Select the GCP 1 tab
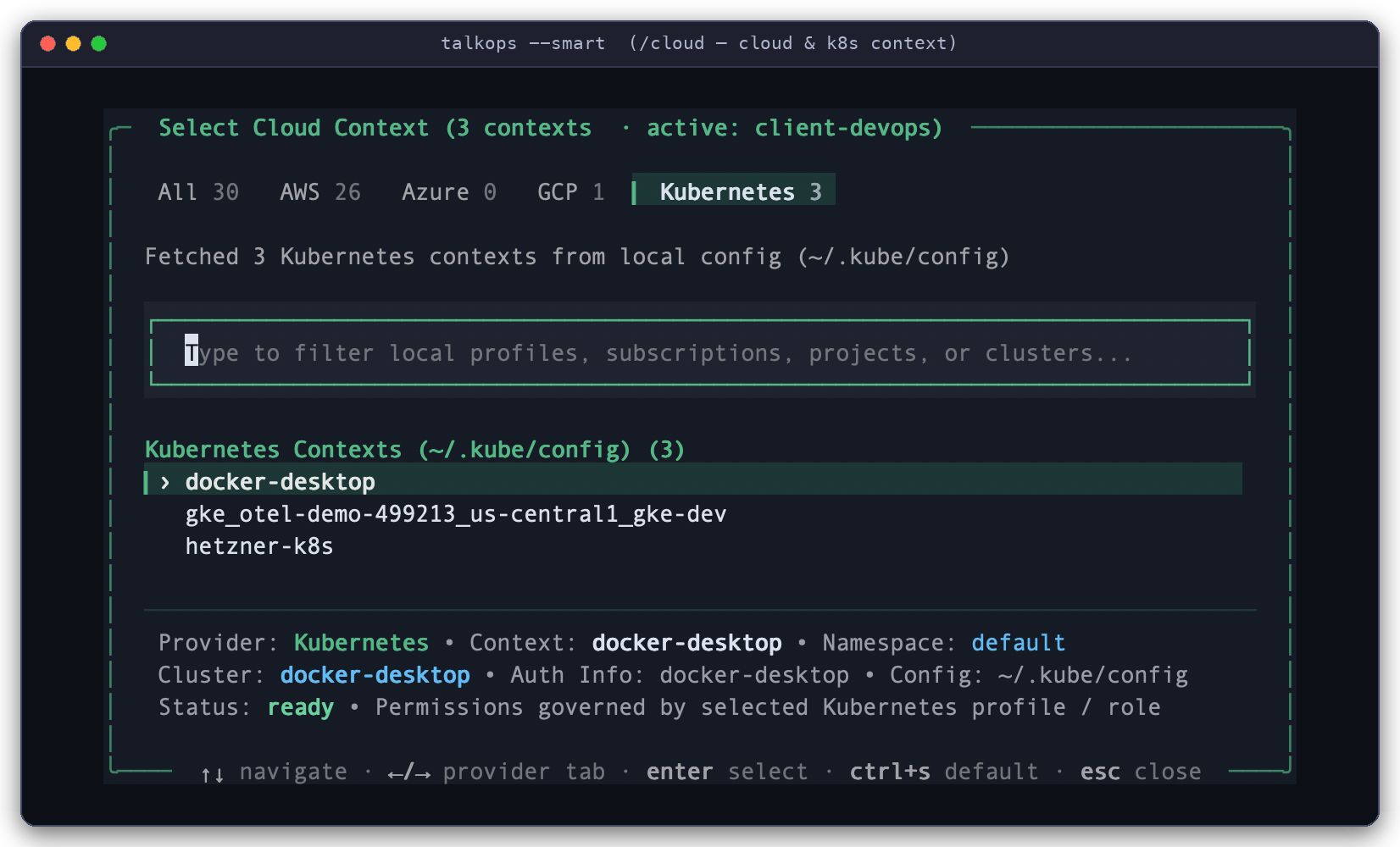 click(571, 192)
